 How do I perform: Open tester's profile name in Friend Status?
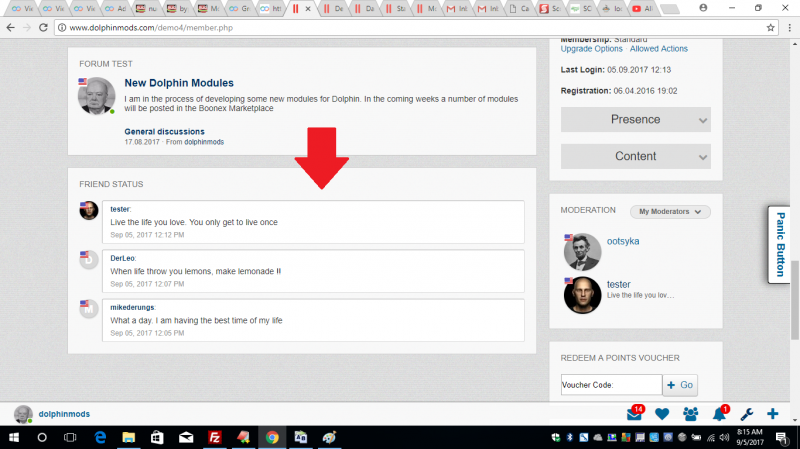120,209
